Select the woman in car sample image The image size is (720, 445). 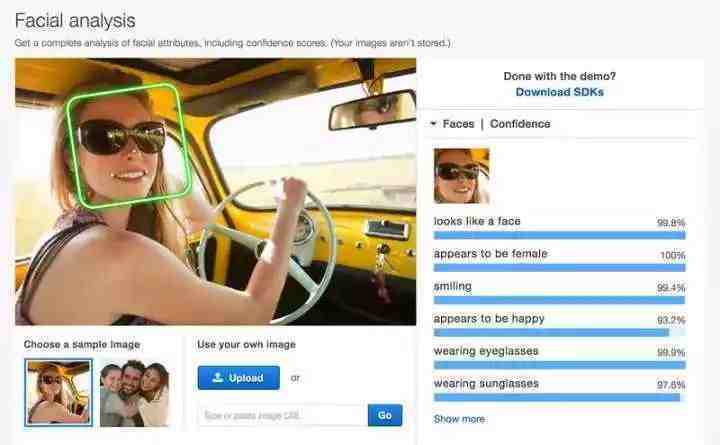click(58, 393)
